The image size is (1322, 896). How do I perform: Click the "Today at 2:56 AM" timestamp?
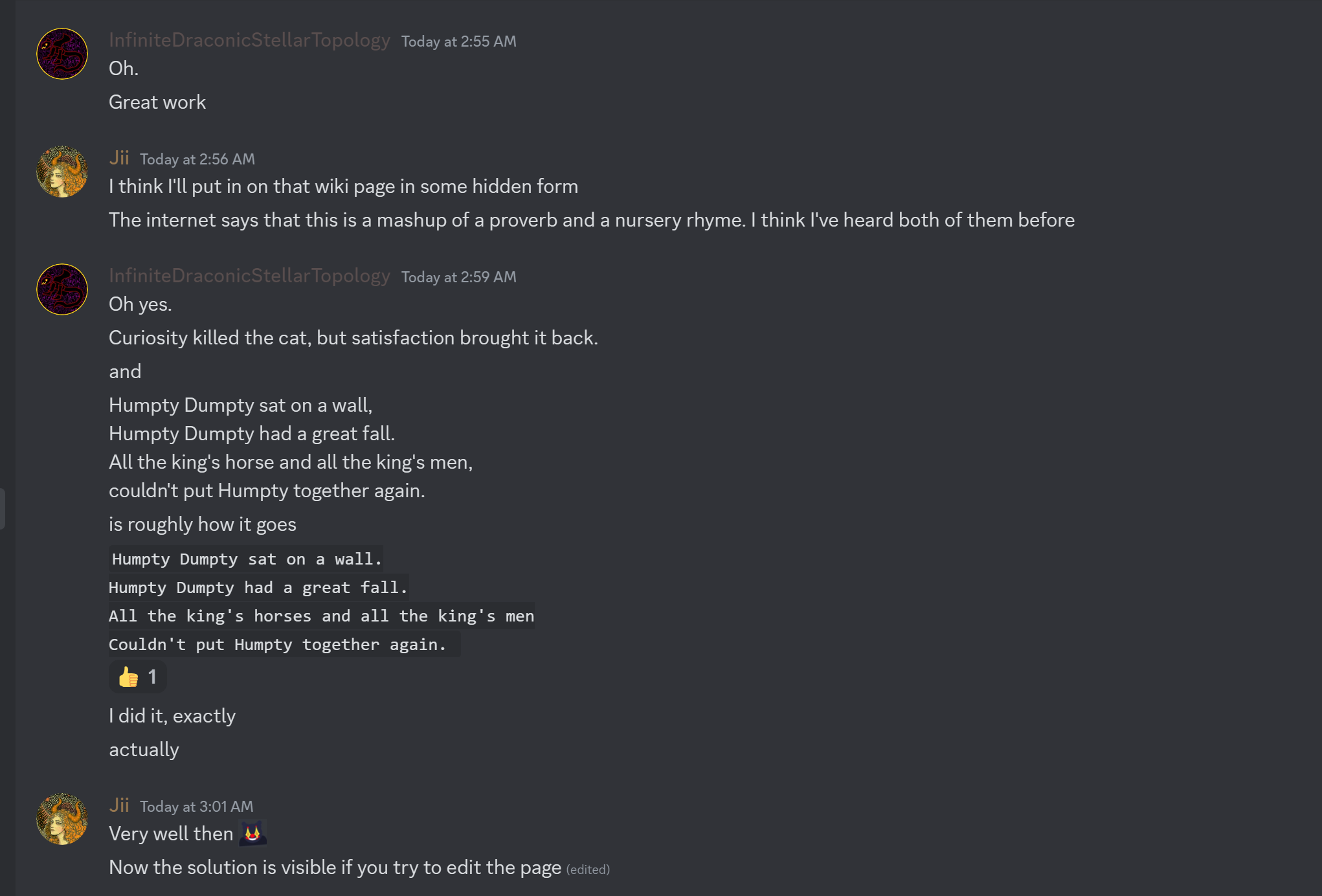197,159
